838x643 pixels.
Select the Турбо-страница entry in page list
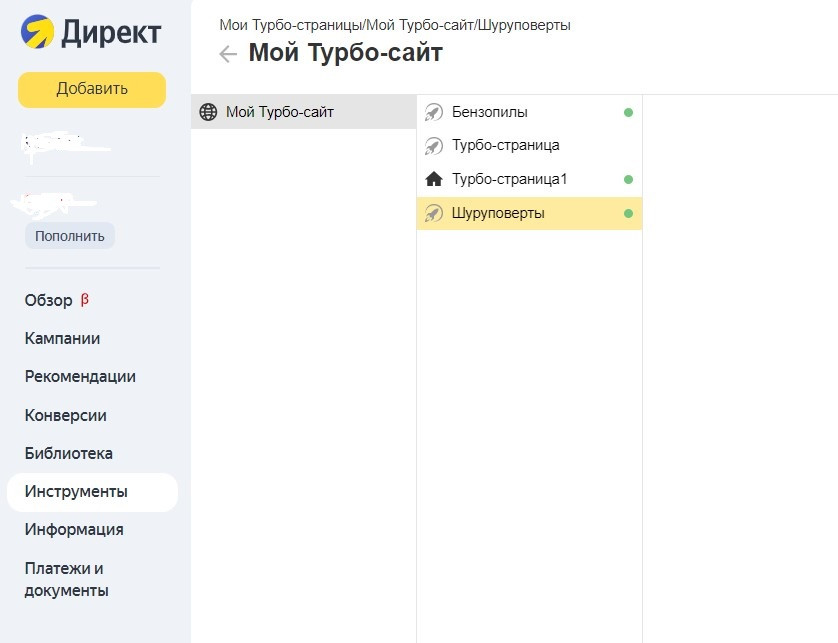[x=505, y=146]
